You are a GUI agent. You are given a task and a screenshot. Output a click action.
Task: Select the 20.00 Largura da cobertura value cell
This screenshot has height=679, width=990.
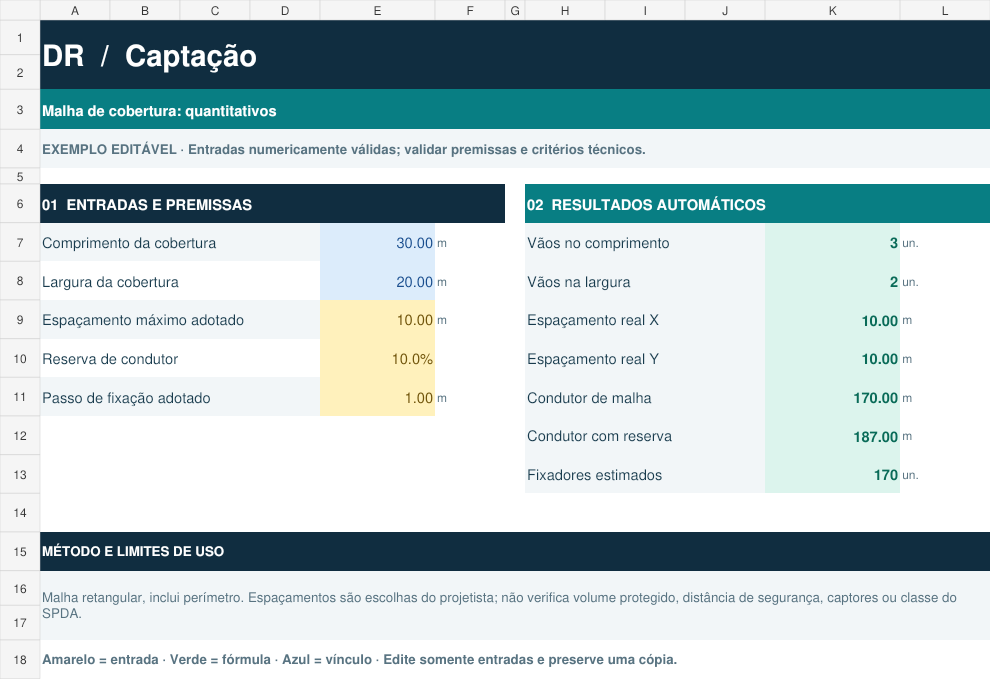point(377,282)
